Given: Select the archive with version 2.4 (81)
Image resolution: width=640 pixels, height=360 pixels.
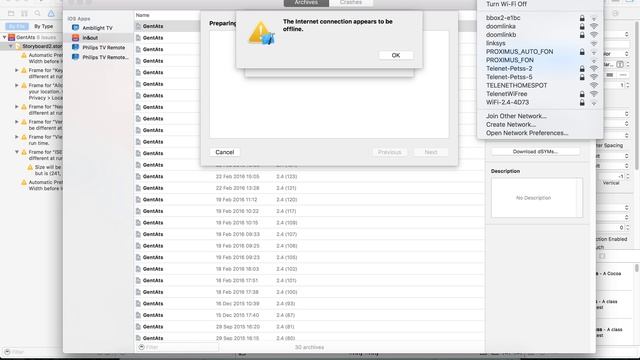Looking at the screenshot, I should coord(309,327).
